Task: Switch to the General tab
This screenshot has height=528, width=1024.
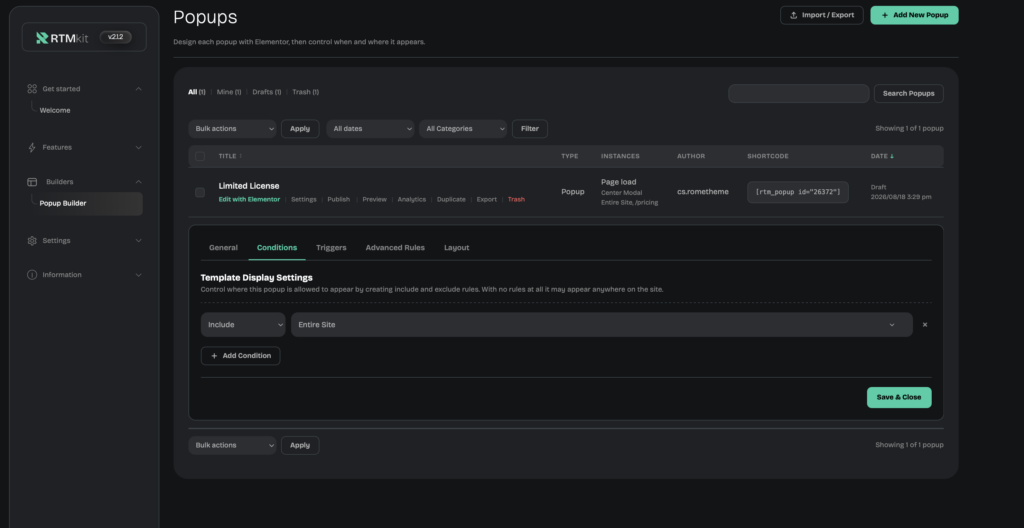Action: pyautogui.click(x=223, y=248)
